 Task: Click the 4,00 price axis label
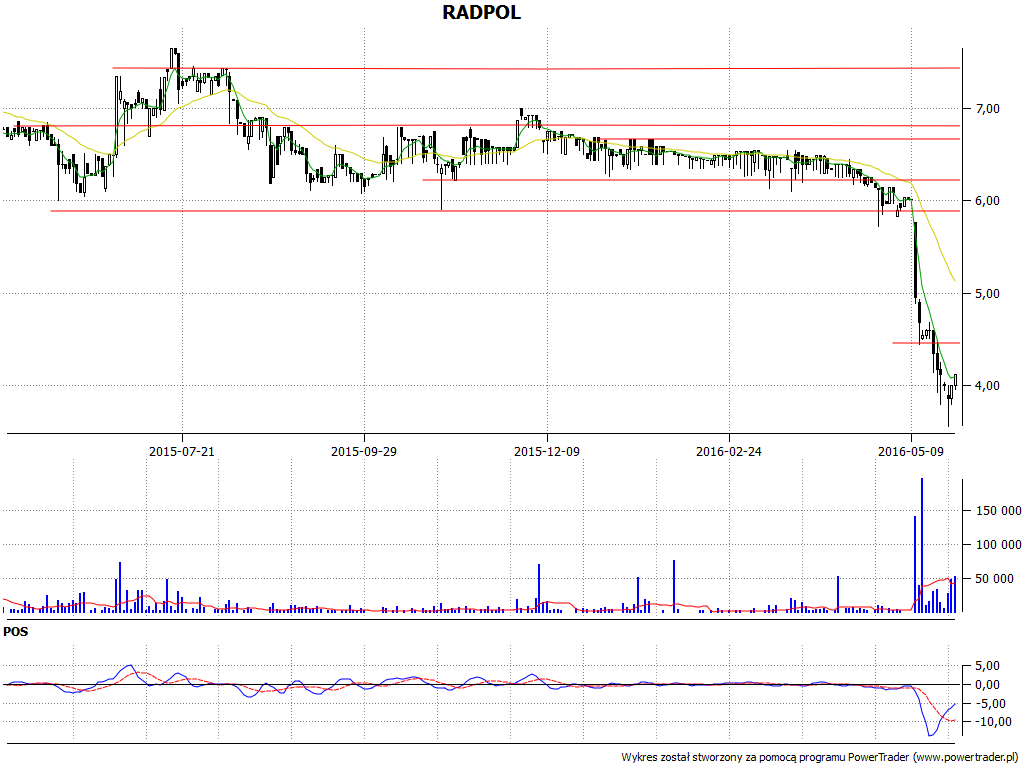coord(987,385)
